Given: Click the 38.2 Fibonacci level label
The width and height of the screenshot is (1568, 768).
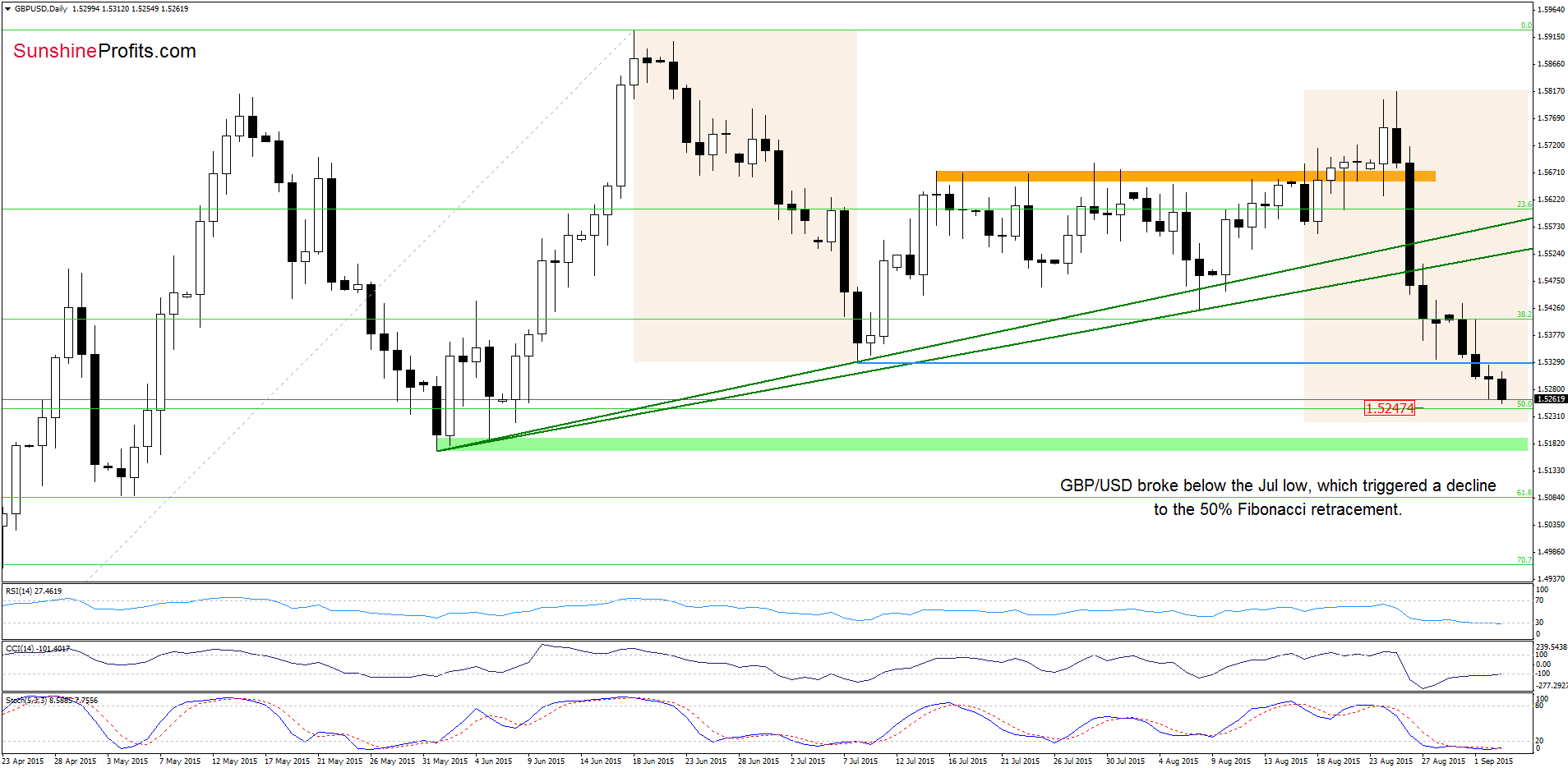Looking at the screenshot, I should (x=1524, y=315).
